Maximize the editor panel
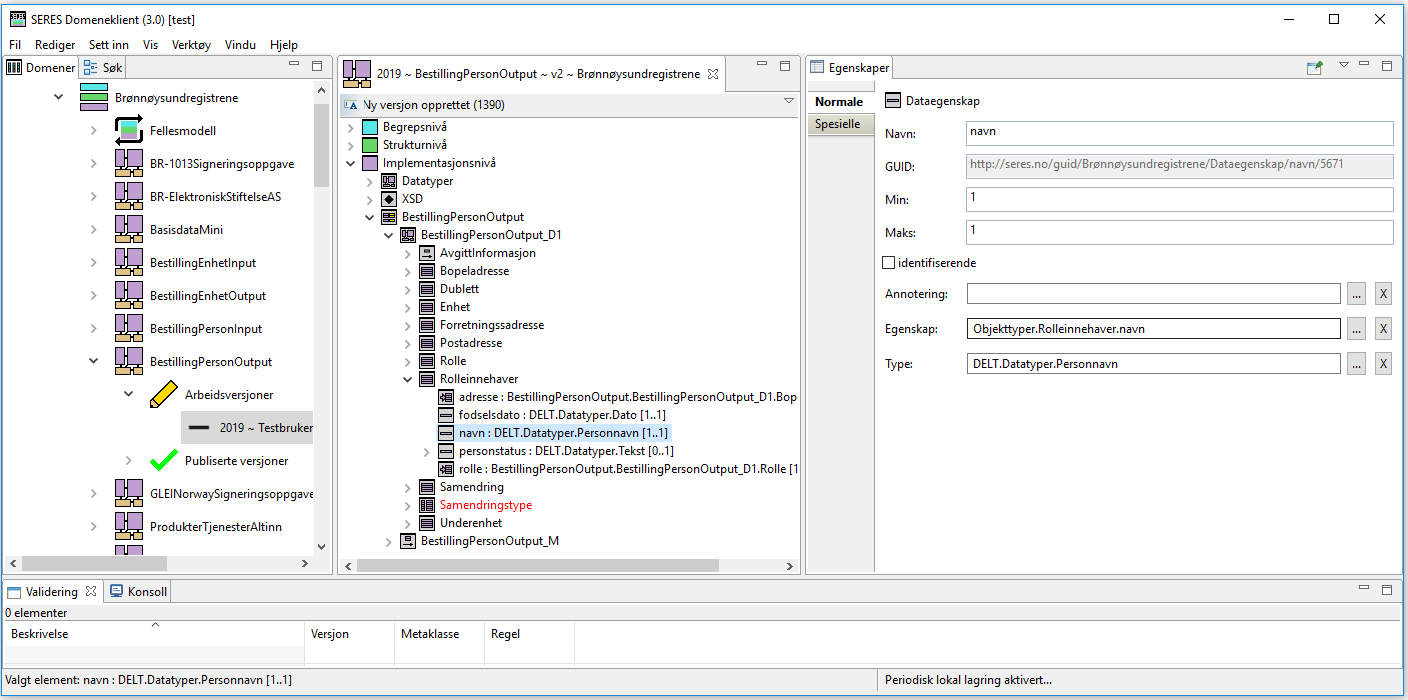Image resolution: width=1408 pixels, height=700 pixels. tap(783, 66)
